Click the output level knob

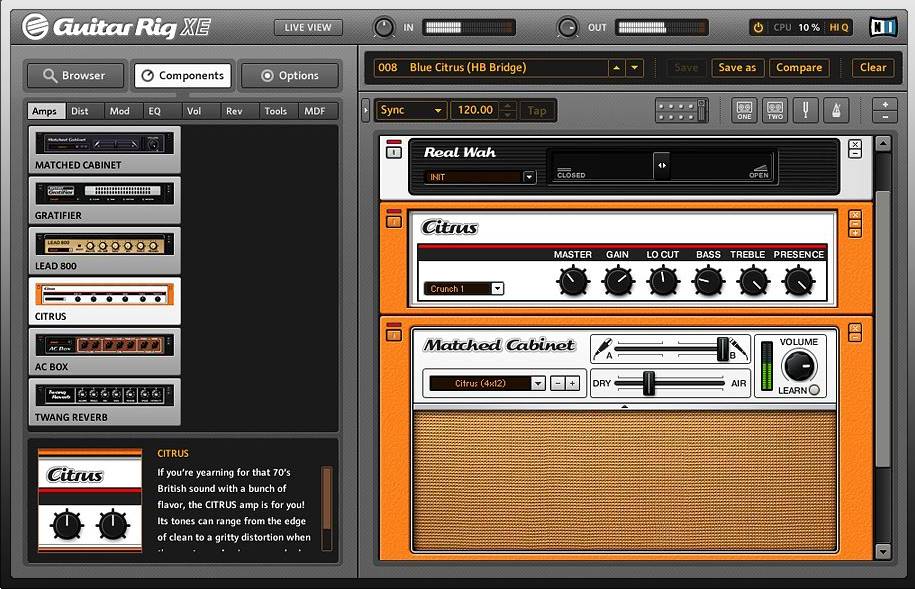click(x=567, y=27)
